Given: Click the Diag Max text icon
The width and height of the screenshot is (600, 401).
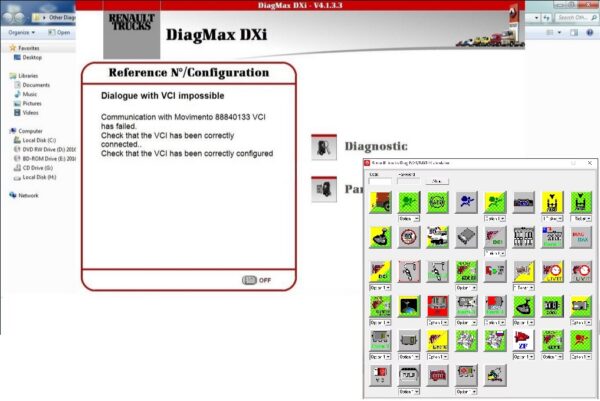Looking at the screenshot, I should pyautogui.click(x=581, y=237).
